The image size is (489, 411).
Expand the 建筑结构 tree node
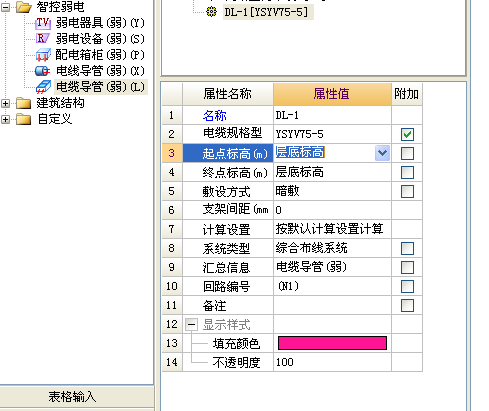click(6, 103)
